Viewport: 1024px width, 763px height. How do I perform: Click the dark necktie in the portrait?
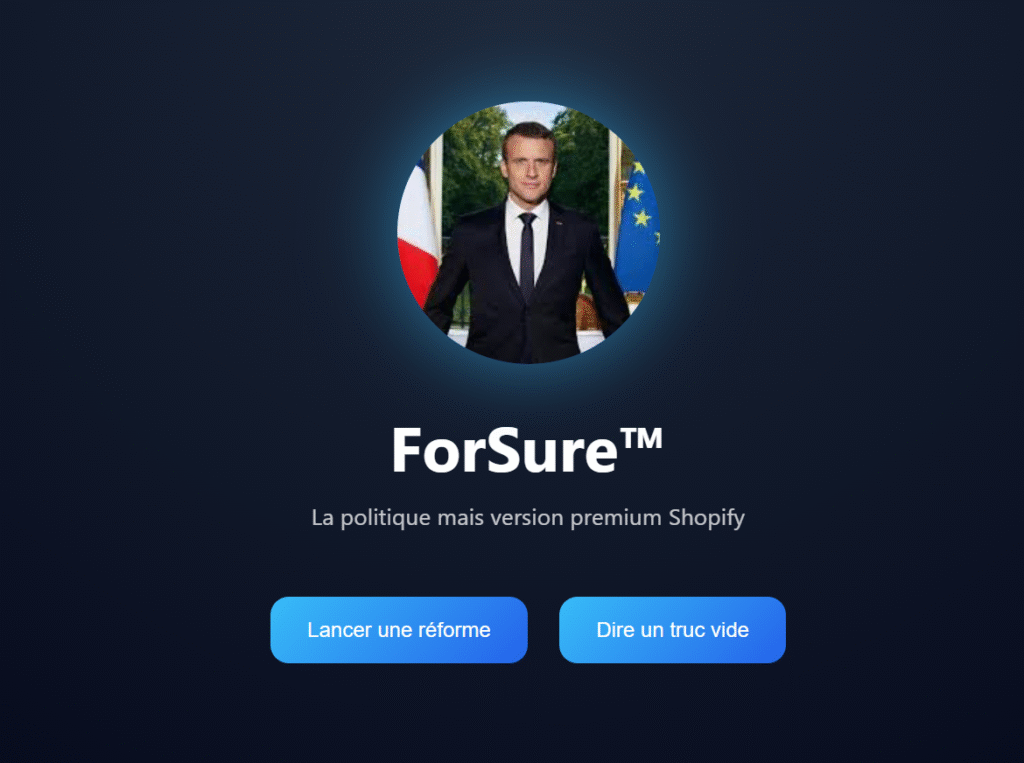pyautogui.click(x=528, y=256)
